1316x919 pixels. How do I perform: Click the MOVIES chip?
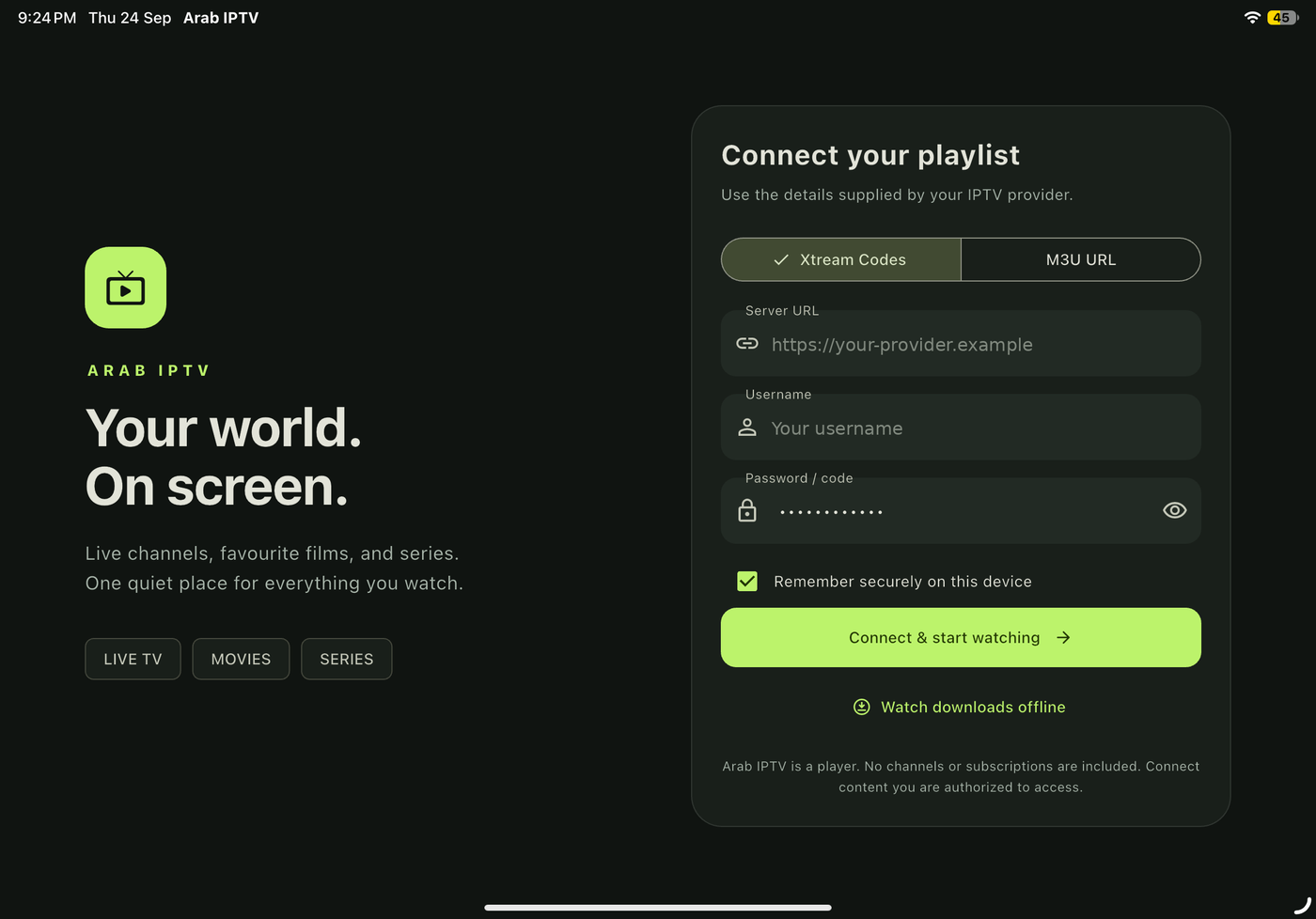coord(241,659)
